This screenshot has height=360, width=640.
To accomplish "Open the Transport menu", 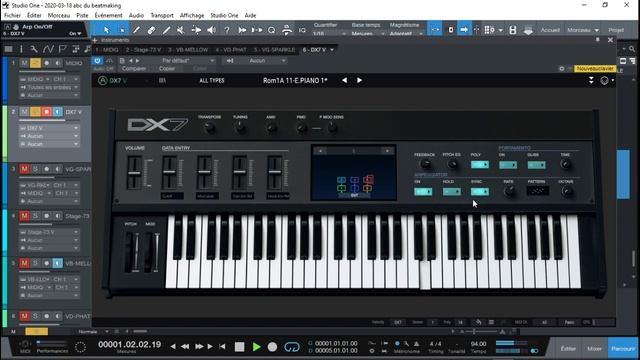I will click(x=162, y=15).
